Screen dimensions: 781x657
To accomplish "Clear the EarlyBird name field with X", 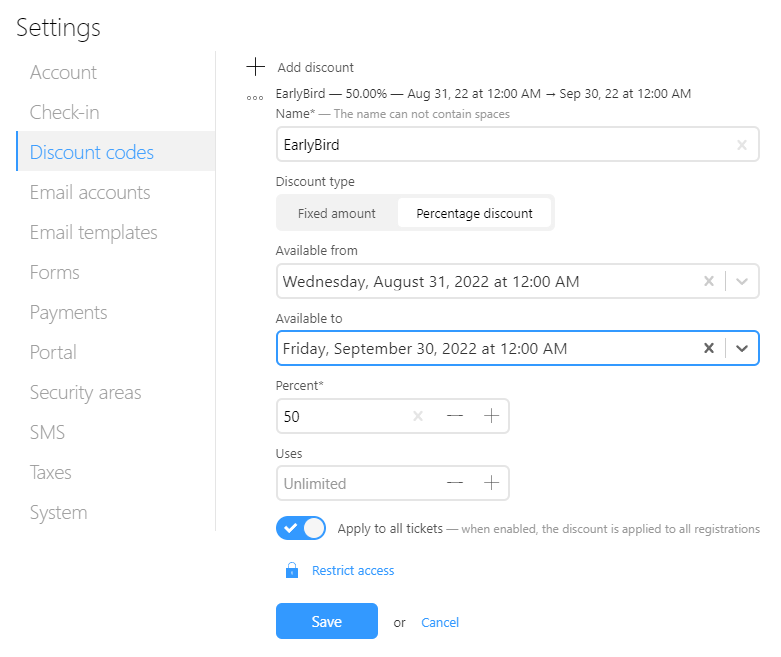I will point(741,145).
